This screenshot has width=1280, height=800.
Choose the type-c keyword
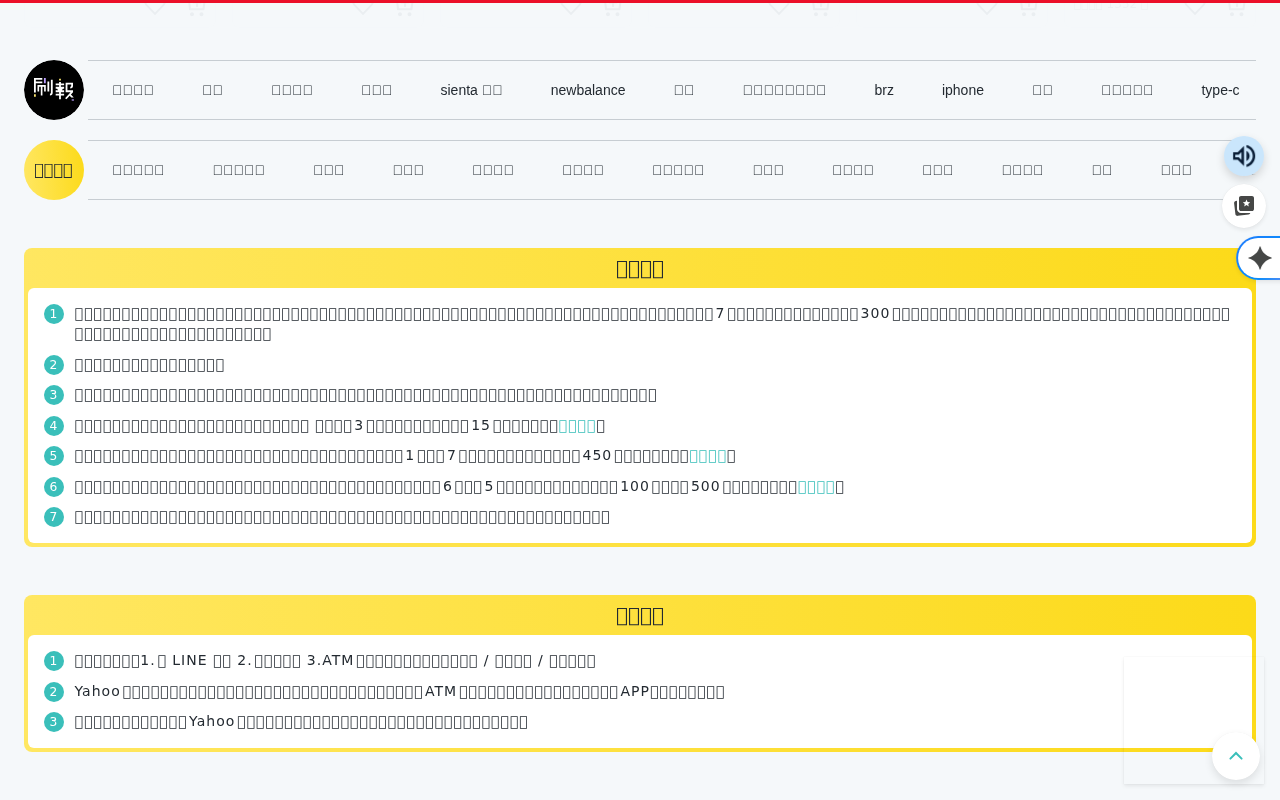pyautogui.click(x=1220, y=90)
